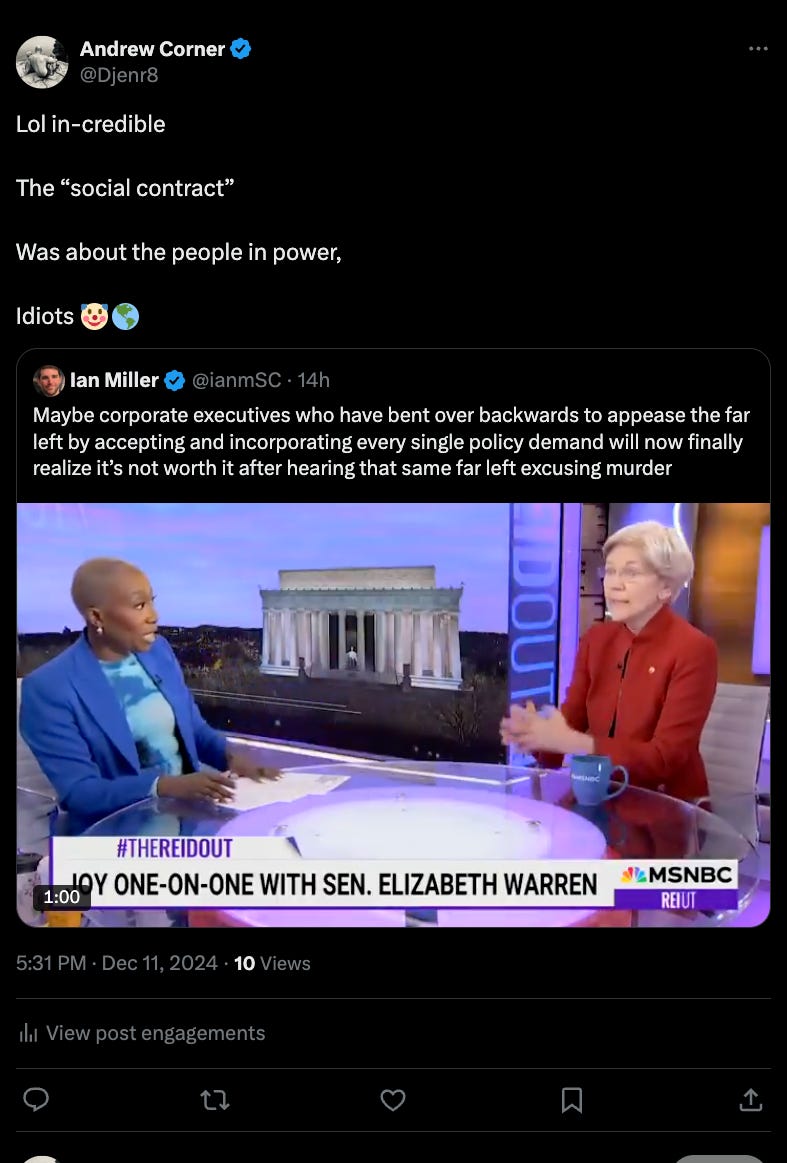Click Andrew Corner's verified badge
Image resolution: width=787 pixels, height=1163 pixels.
click(240, 49)
